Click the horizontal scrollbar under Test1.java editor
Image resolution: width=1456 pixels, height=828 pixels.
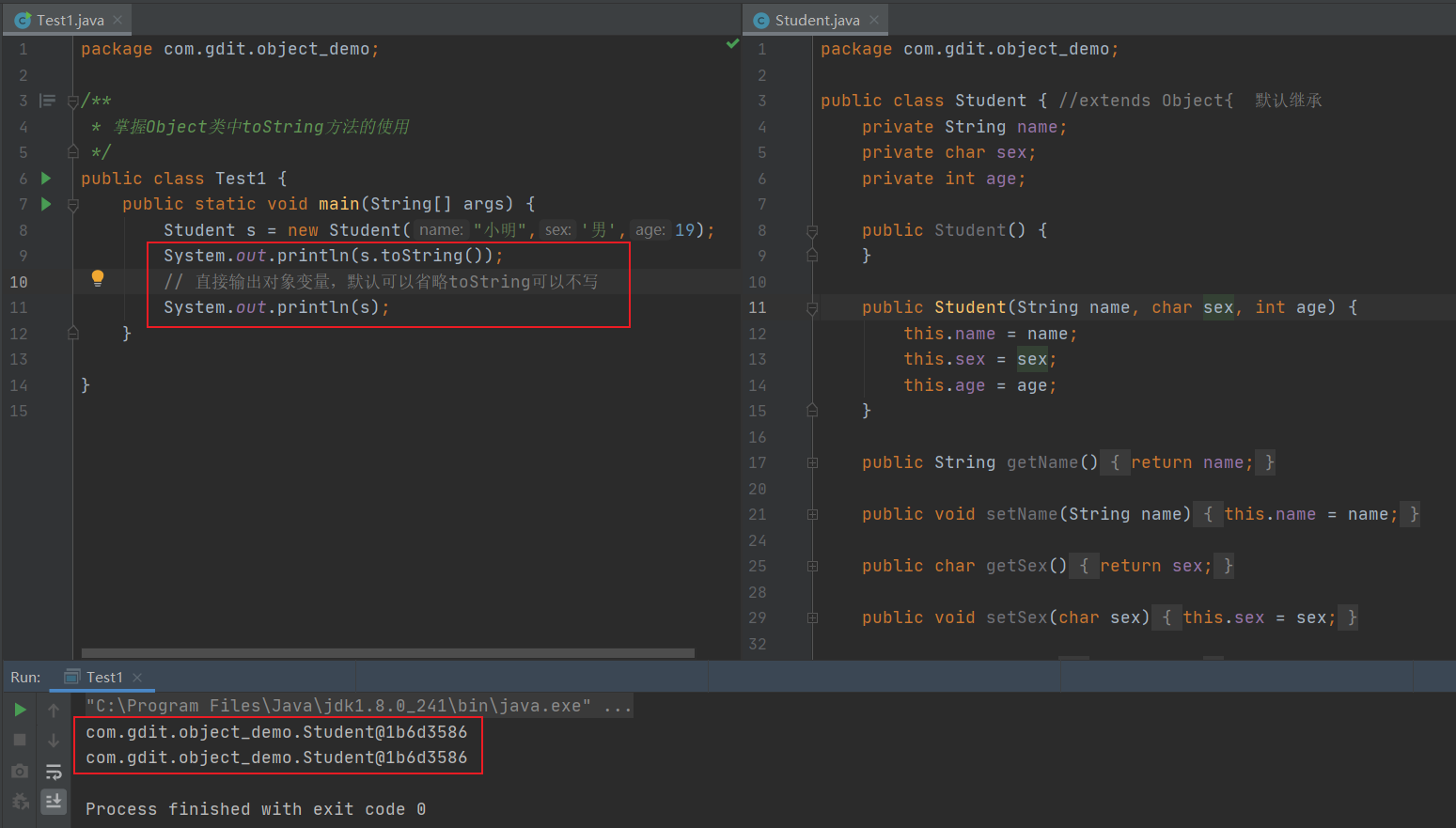click(387, 652)
